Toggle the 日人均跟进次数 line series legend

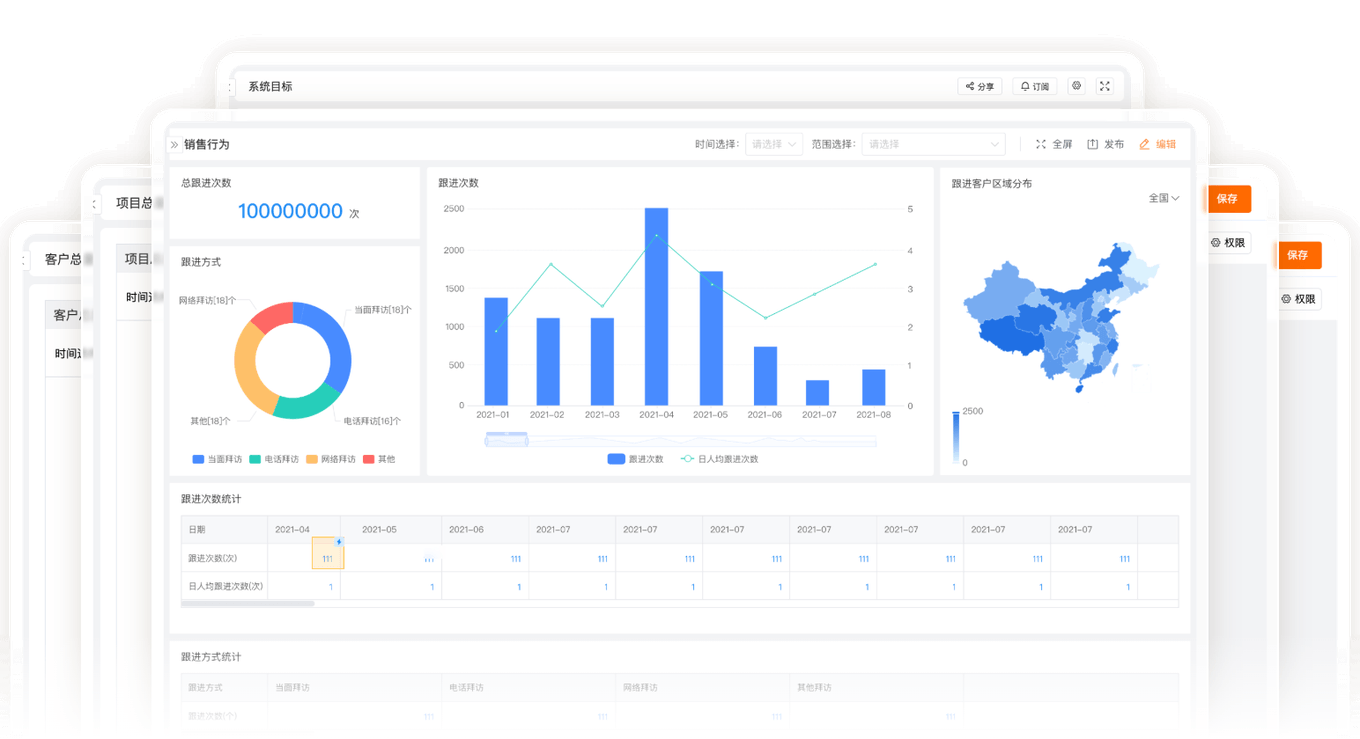(720, 459)
